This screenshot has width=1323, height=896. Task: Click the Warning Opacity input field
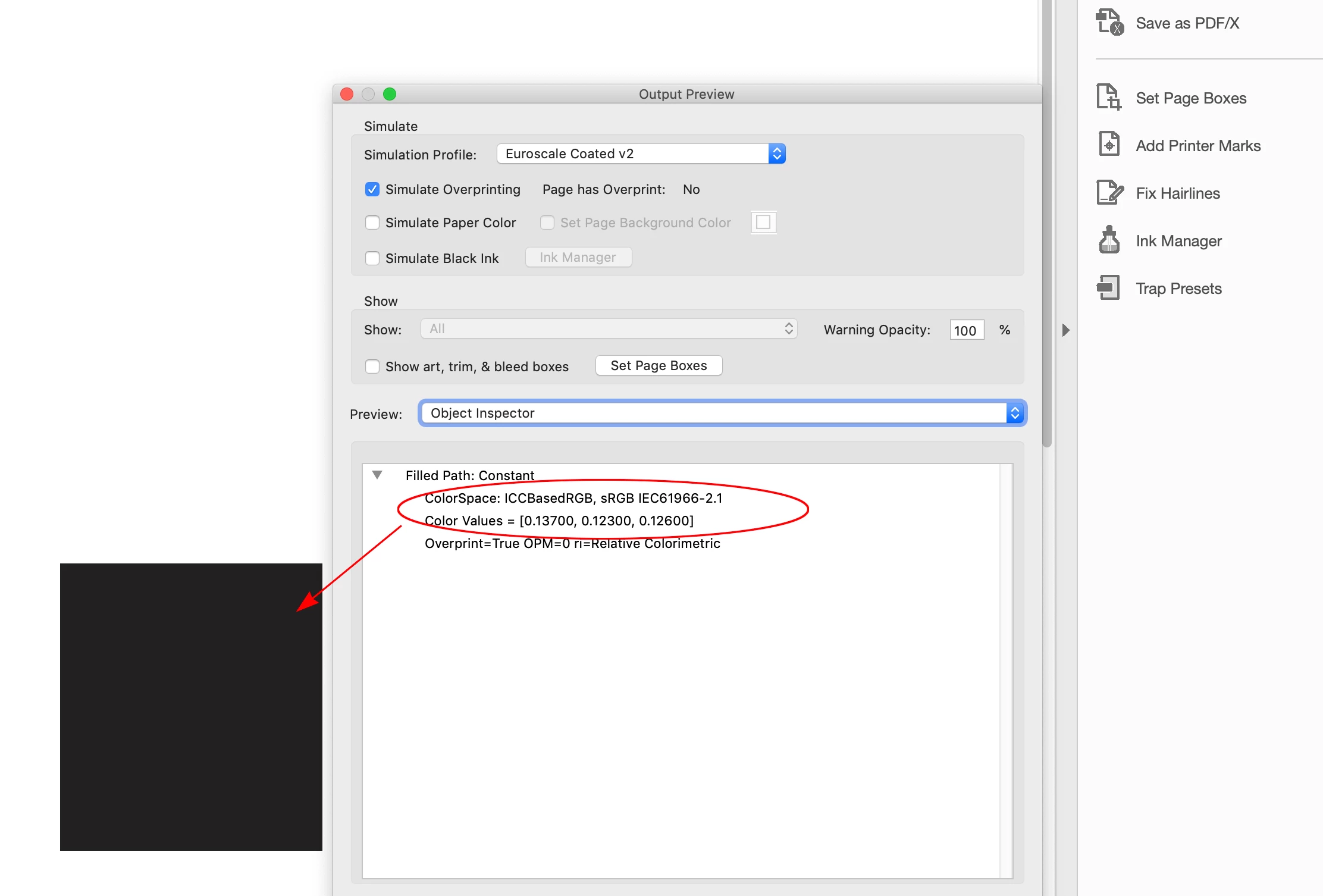click(966, 330)
